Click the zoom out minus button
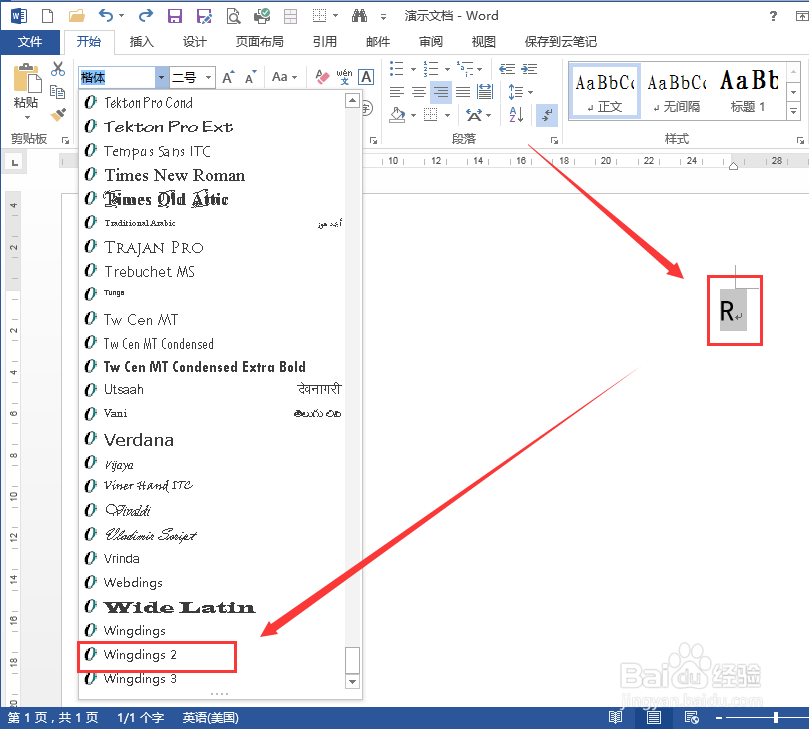This screenshot has width=809, height=729. pyautogui.click(x=719, y=717)
